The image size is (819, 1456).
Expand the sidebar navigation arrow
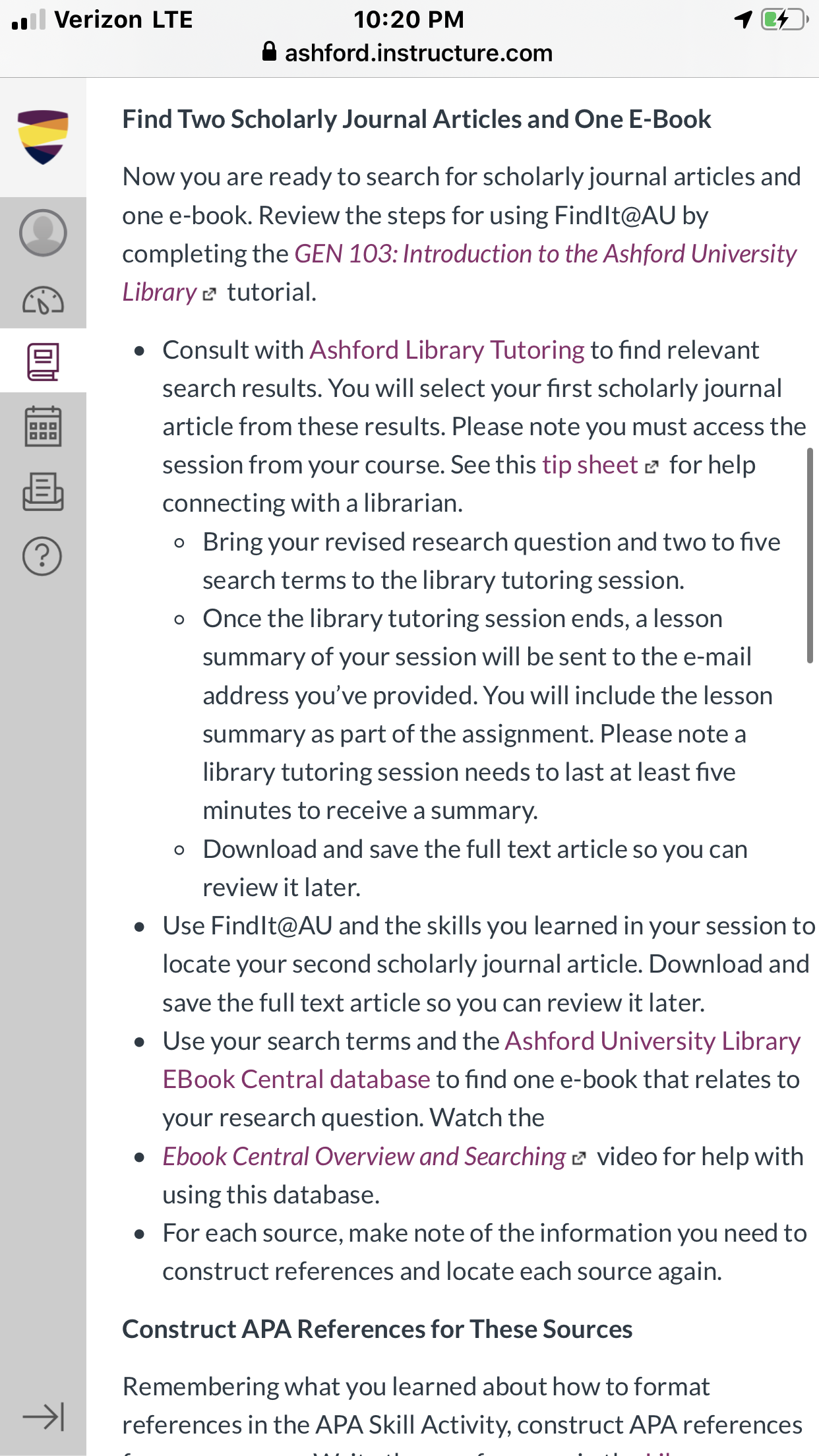pos(43,1416)
